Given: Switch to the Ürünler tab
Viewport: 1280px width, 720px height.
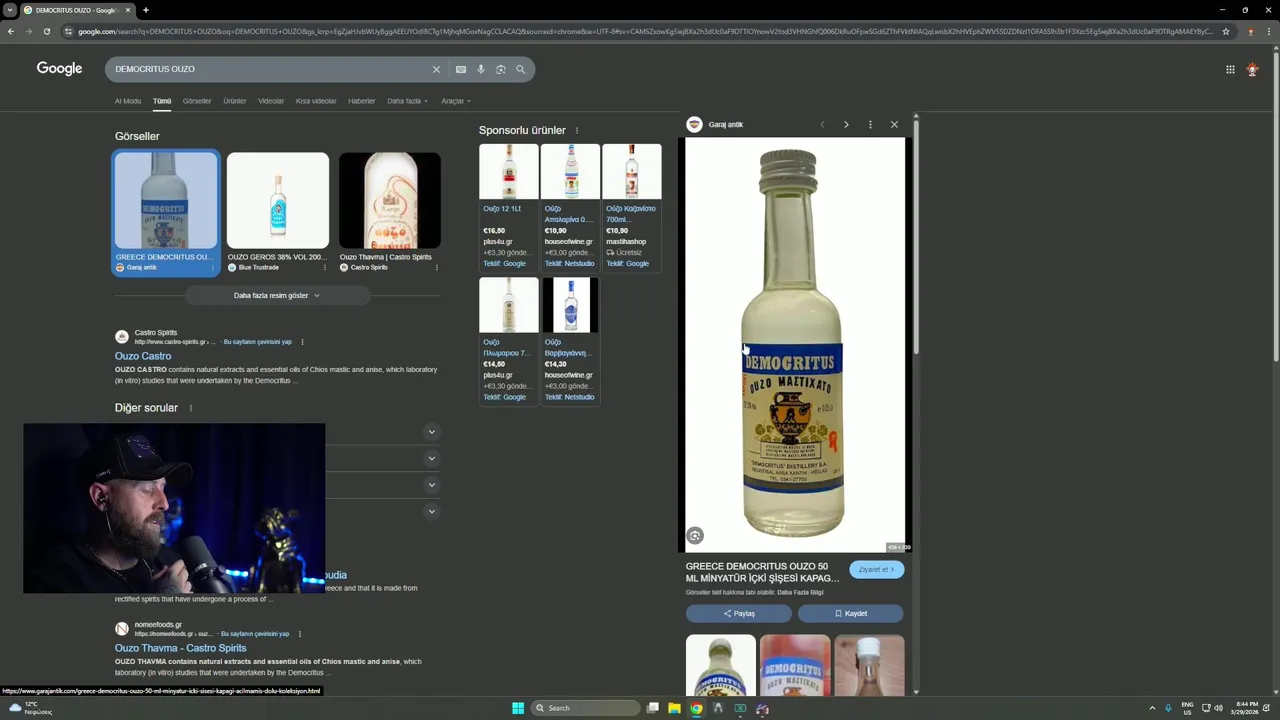Looking at the screenshot, I should [x=235, y=101].
